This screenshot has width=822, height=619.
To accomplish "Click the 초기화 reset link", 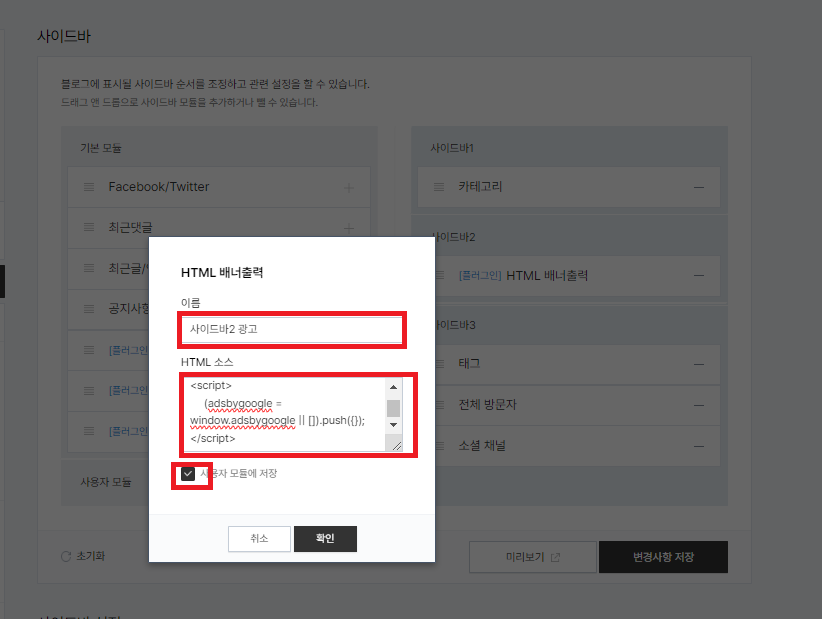I will (83, 556).
